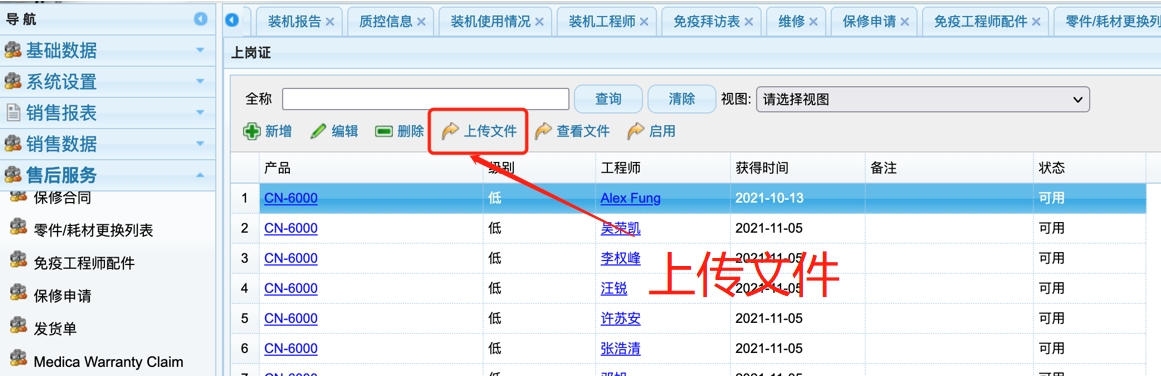
Task: Click the 删除 delete button
Action: 400,132
